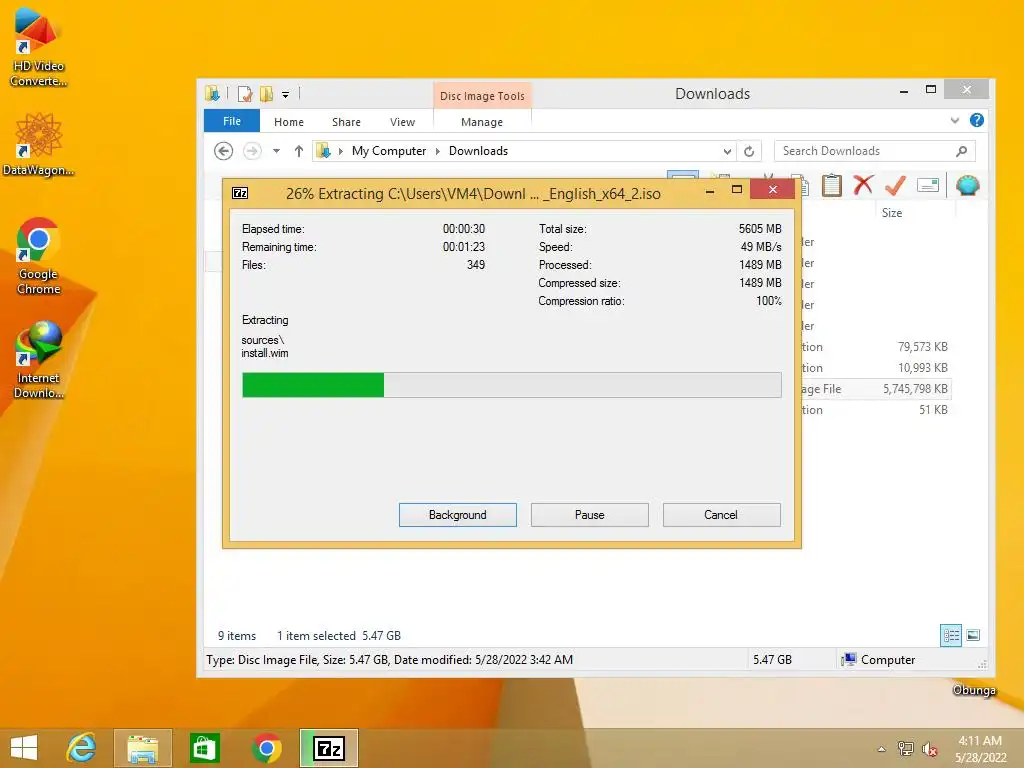
Task: Open Chrome from the taskbar
Action: (266, 748)
